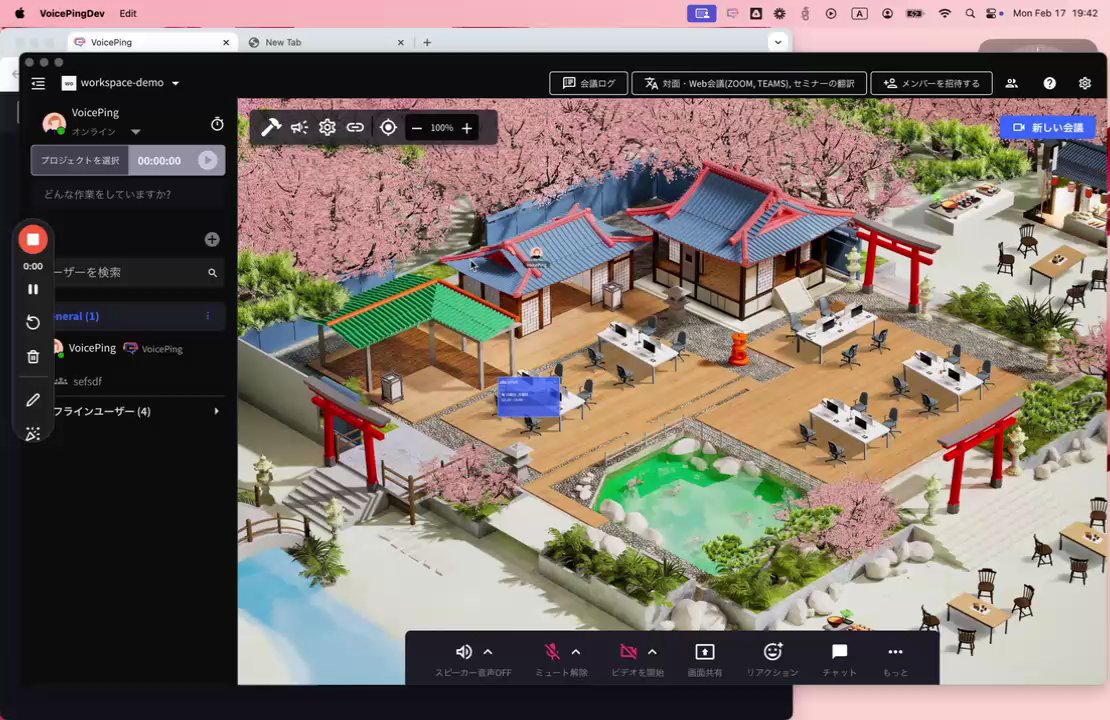
Task: Click the blue note board on desk
Action: click(529, 396)
